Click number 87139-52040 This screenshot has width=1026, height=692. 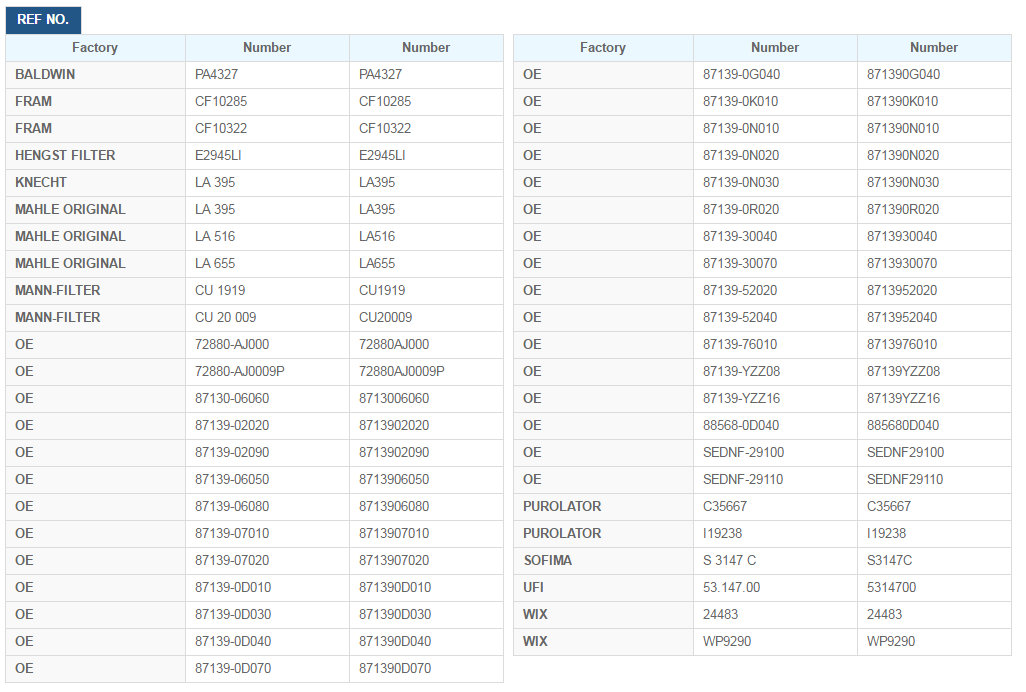coord(741,318)
